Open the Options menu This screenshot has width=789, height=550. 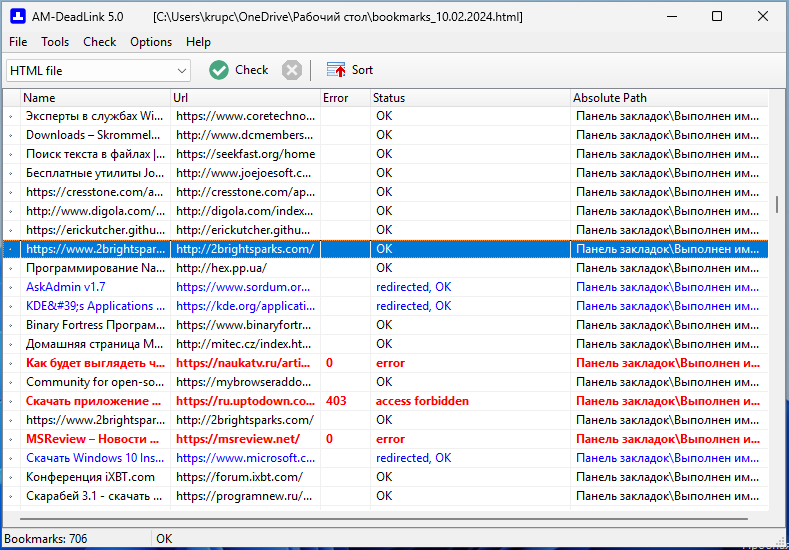coord(151,42)
